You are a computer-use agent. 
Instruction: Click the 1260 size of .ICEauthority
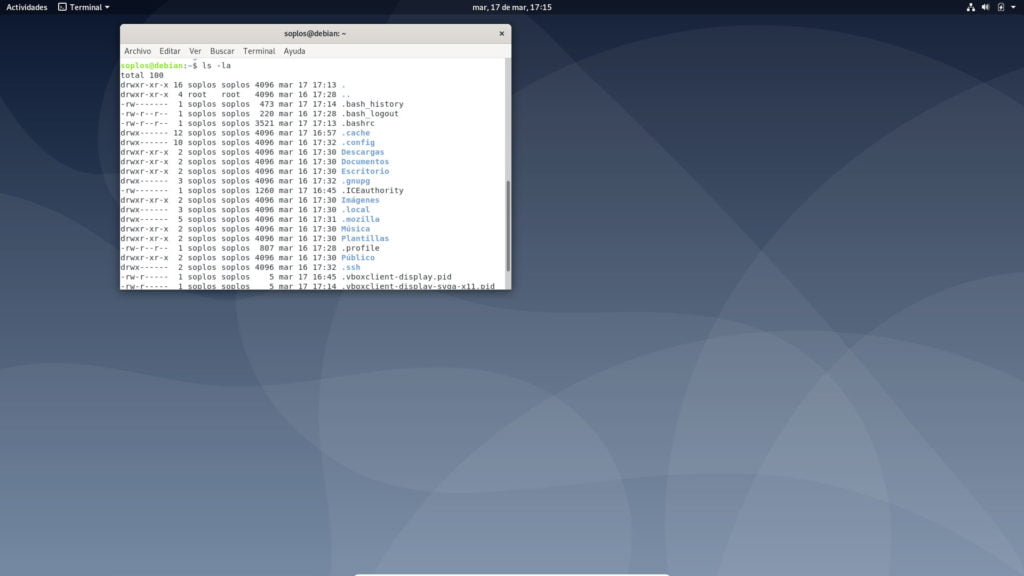coord(264,191)
